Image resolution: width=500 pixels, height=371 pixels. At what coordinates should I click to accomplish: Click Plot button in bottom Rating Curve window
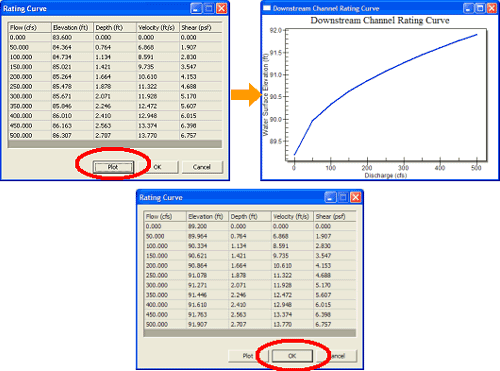248,356
